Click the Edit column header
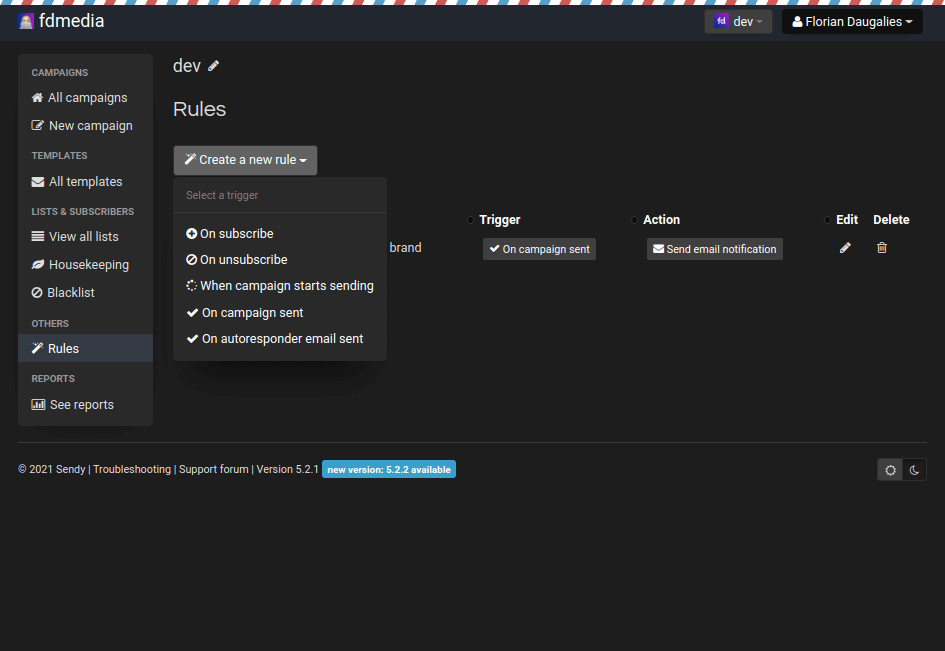This screenshot has width=945, height=651. (847, 220)
